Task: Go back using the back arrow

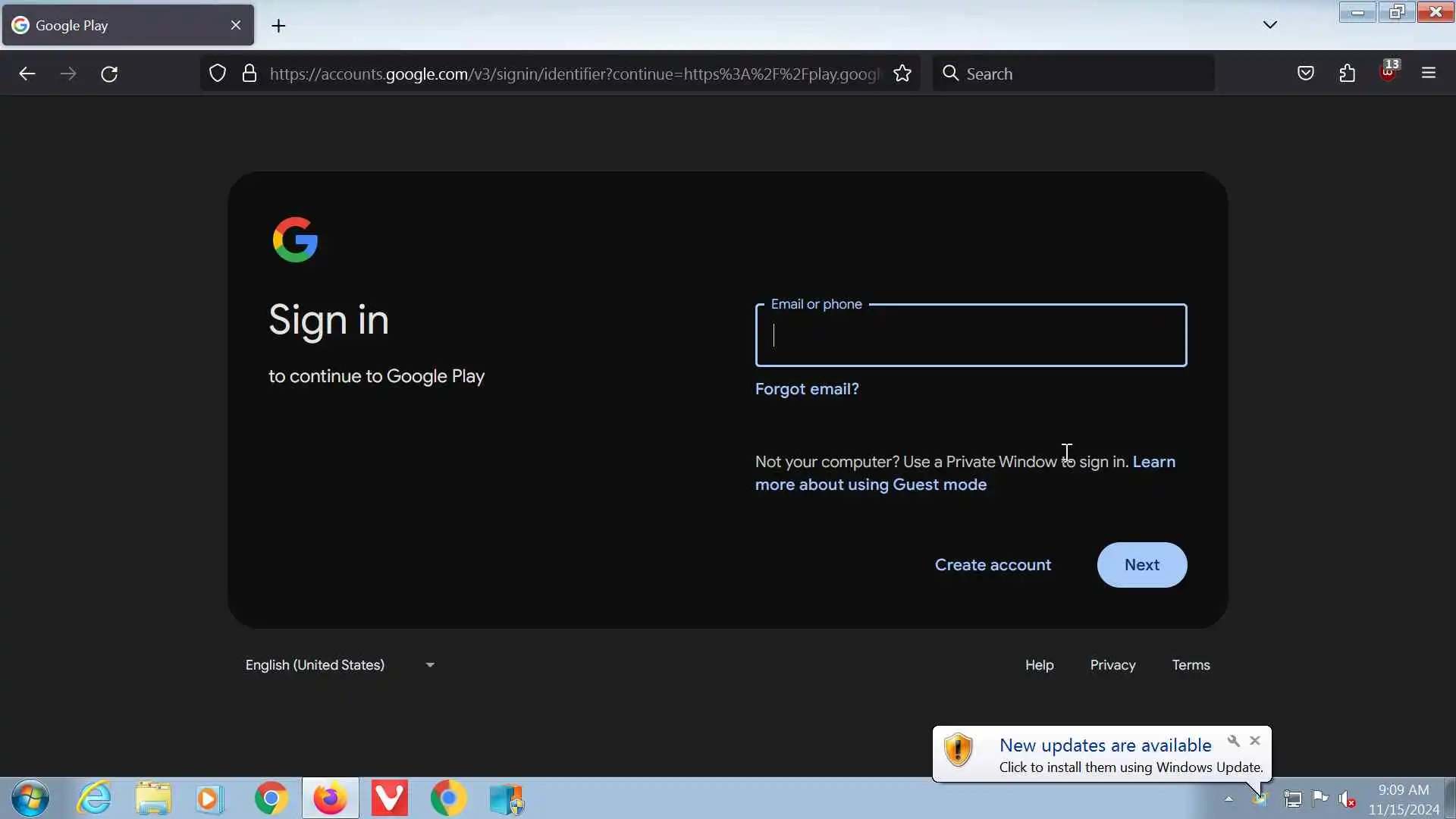Action: pos(27,74)
